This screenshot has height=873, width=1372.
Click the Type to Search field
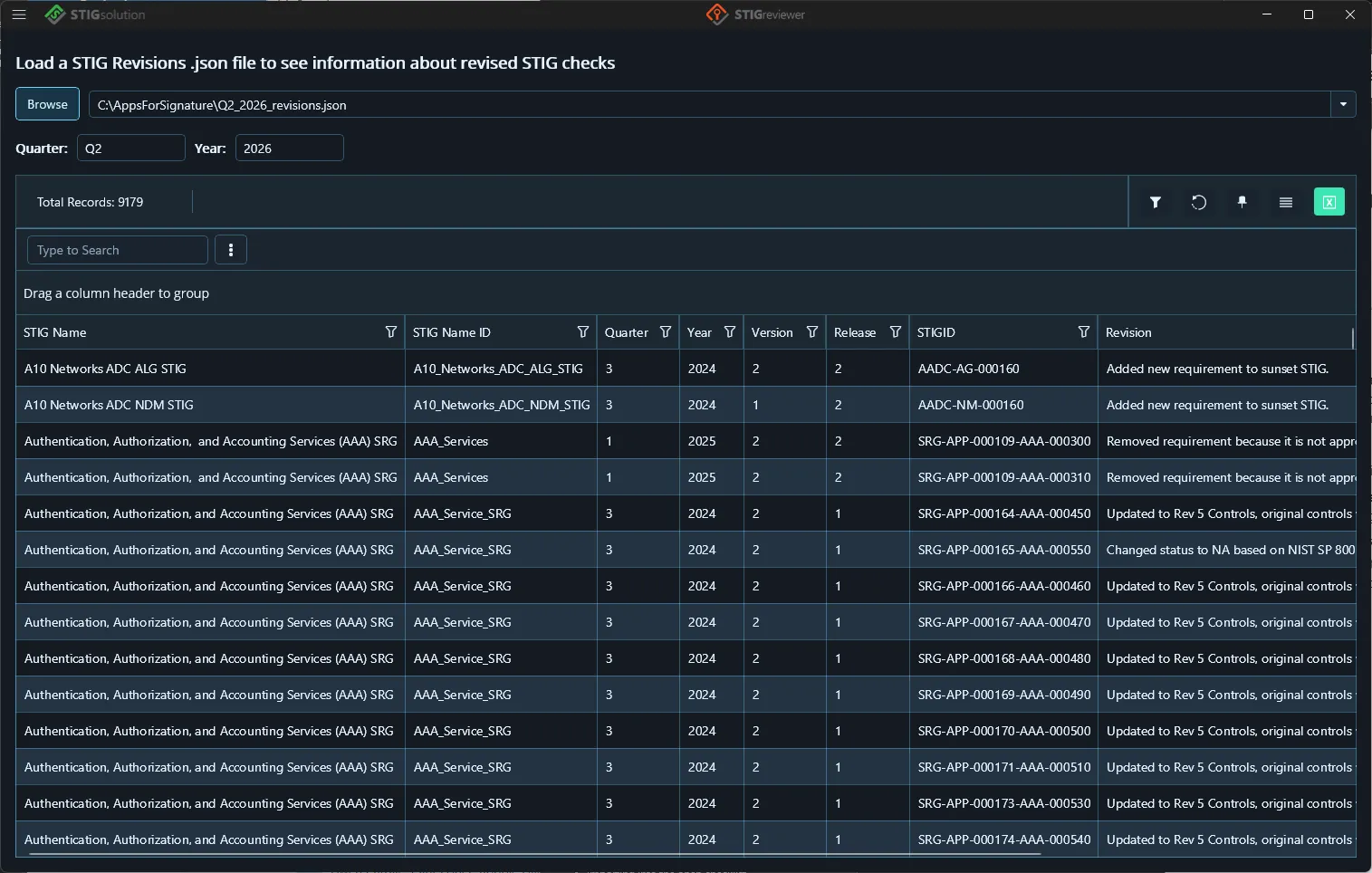(118, 250)
